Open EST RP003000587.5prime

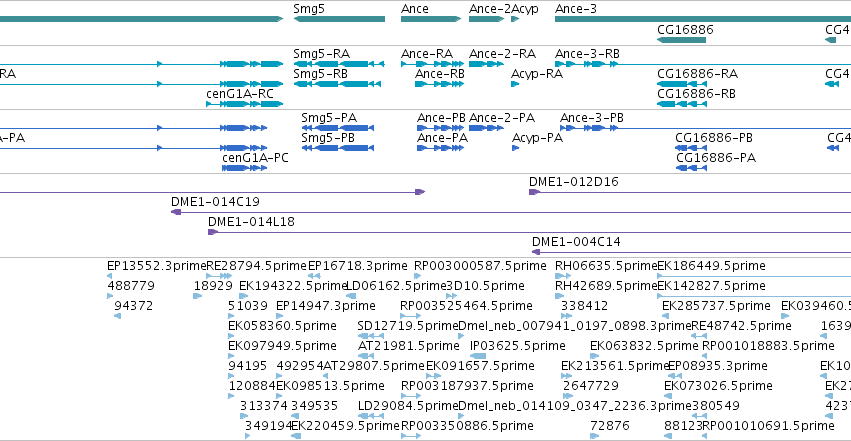[480, 266]
